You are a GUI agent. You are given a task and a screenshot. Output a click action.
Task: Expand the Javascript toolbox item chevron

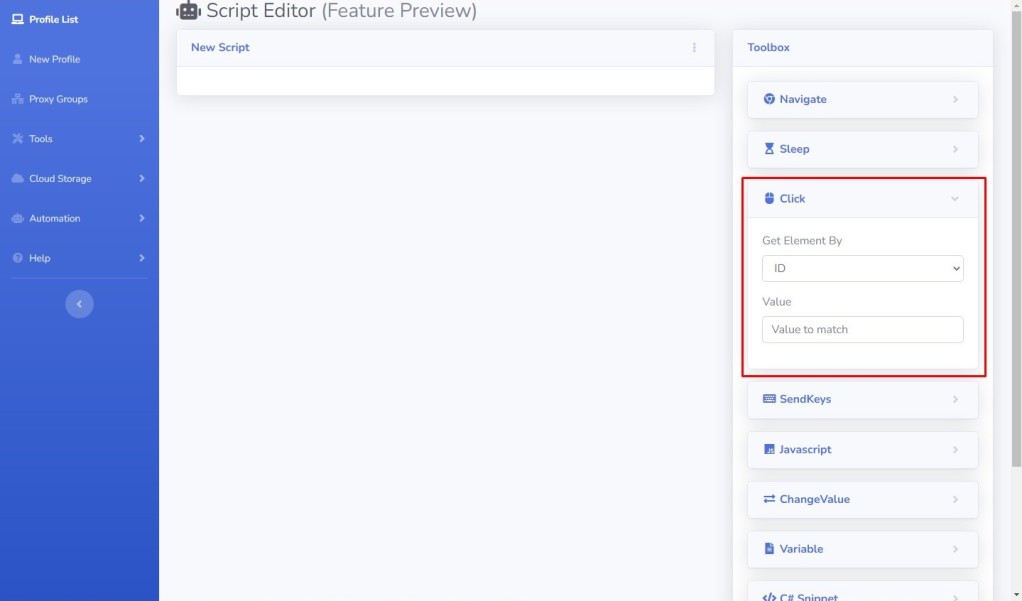pyautogui.click(x=955, y=449)
